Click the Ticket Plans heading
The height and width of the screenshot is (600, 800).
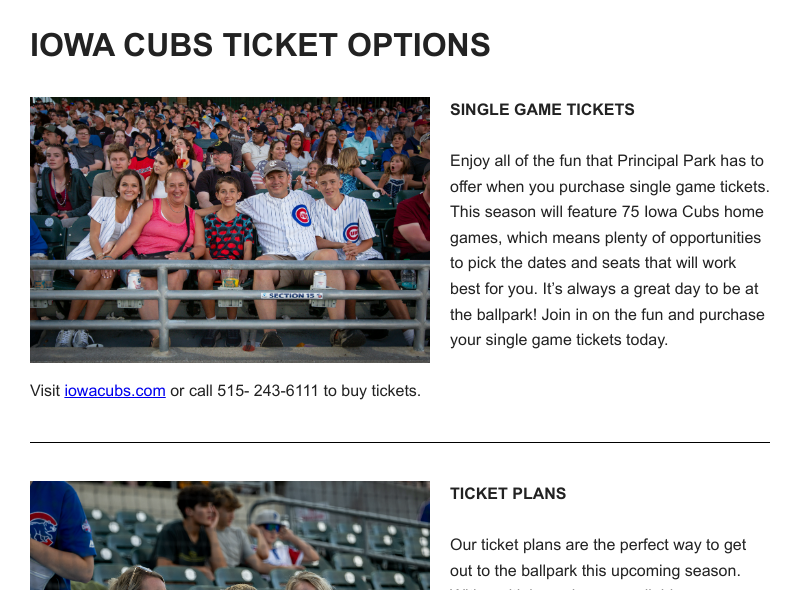point(508,494)
